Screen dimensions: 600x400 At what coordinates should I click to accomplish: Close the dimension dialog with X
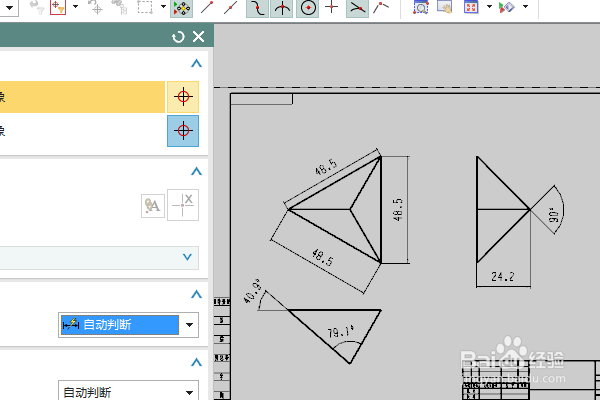(199, 37)
